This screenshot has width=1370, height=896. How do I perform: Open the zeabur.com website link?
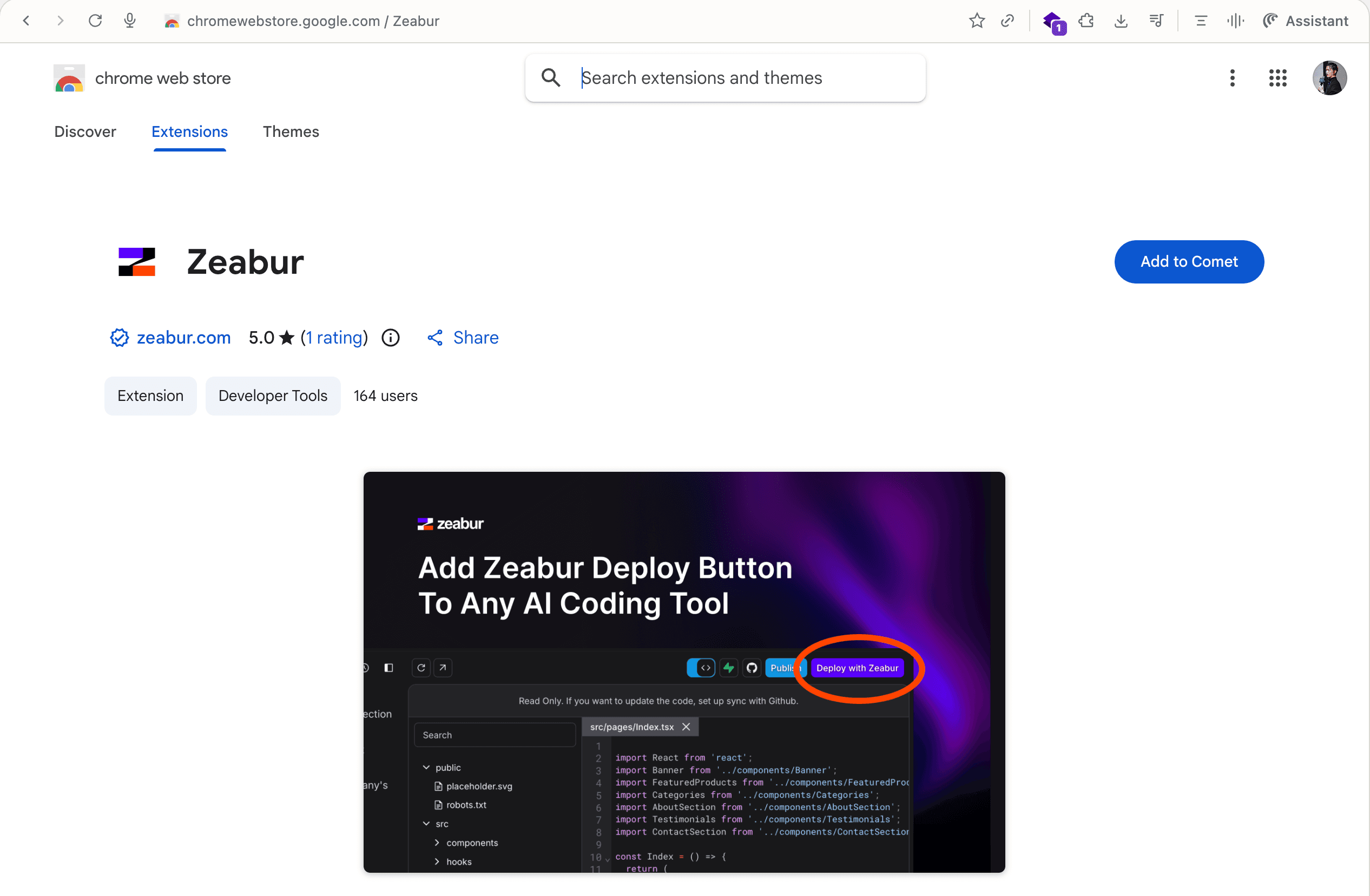[x=183, y=338]
